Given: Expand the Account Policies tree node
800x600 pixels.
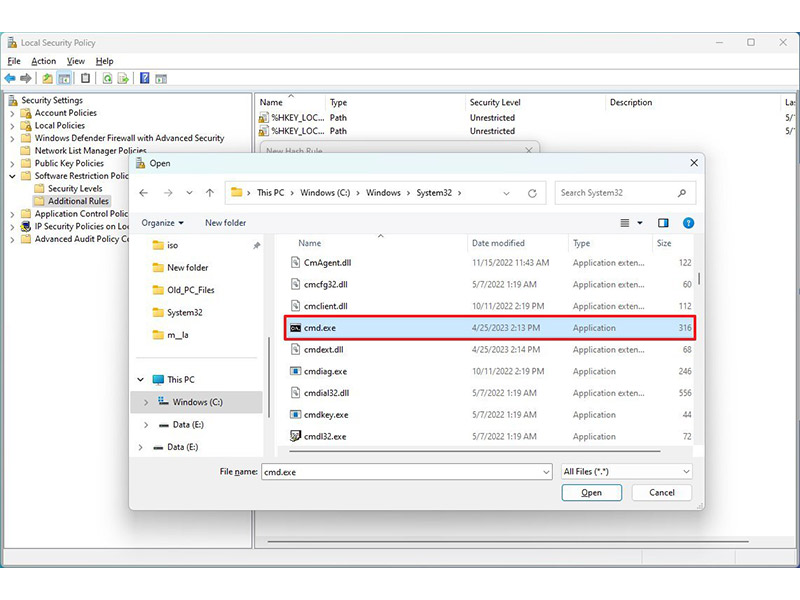Looking at the screenshot, I should pos(12,113).
